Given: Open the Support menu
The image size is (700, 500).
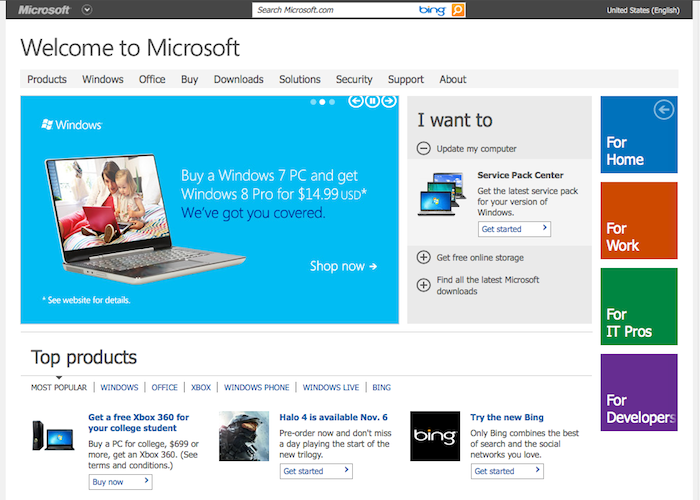Looking at the screenshot, I should tap(405, 79).
